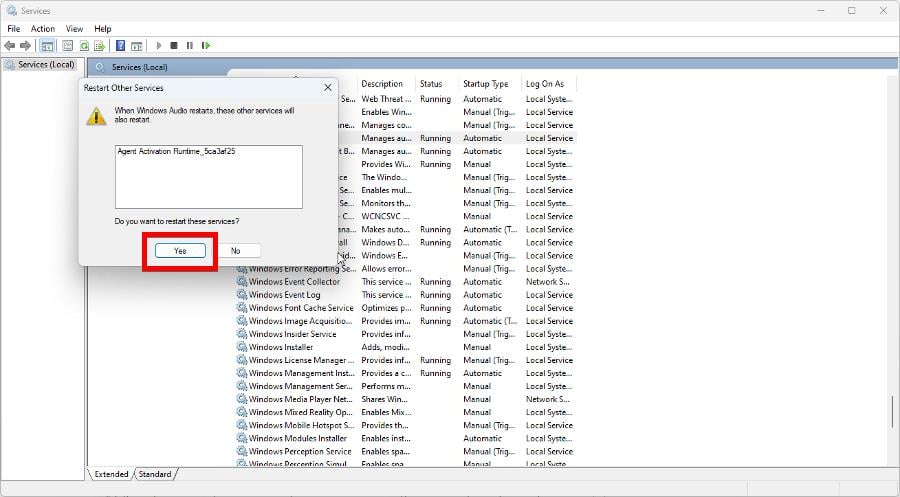Click the "Shares Win..." description cell

pyautogui.click(x=385, y=399)
